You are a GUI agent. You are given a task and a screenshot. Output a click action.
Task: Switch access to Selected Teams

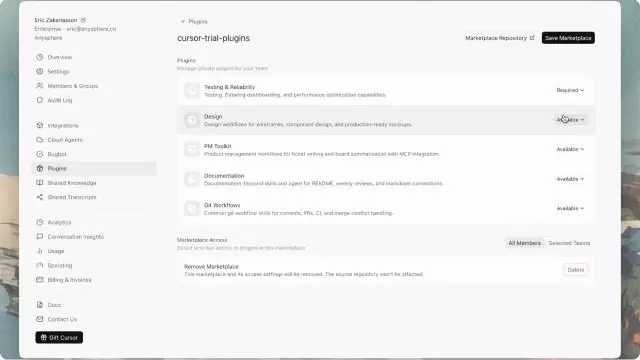[569, 243]
